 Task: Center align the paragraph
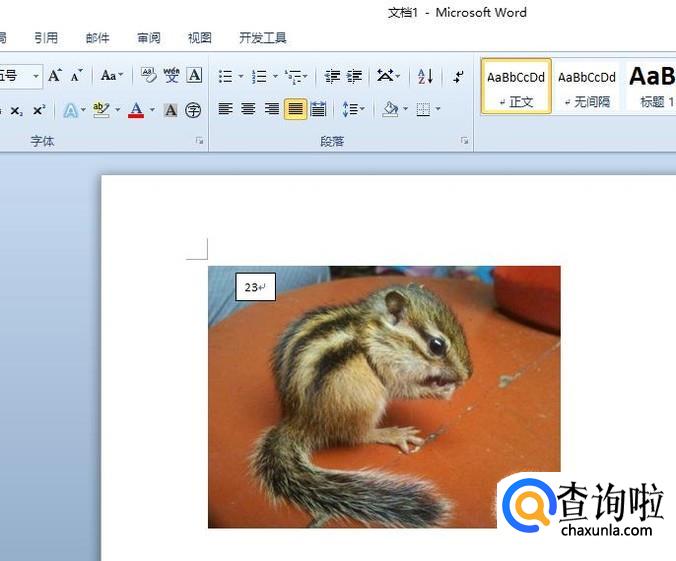pyautogui.click(x=248, y=109)
